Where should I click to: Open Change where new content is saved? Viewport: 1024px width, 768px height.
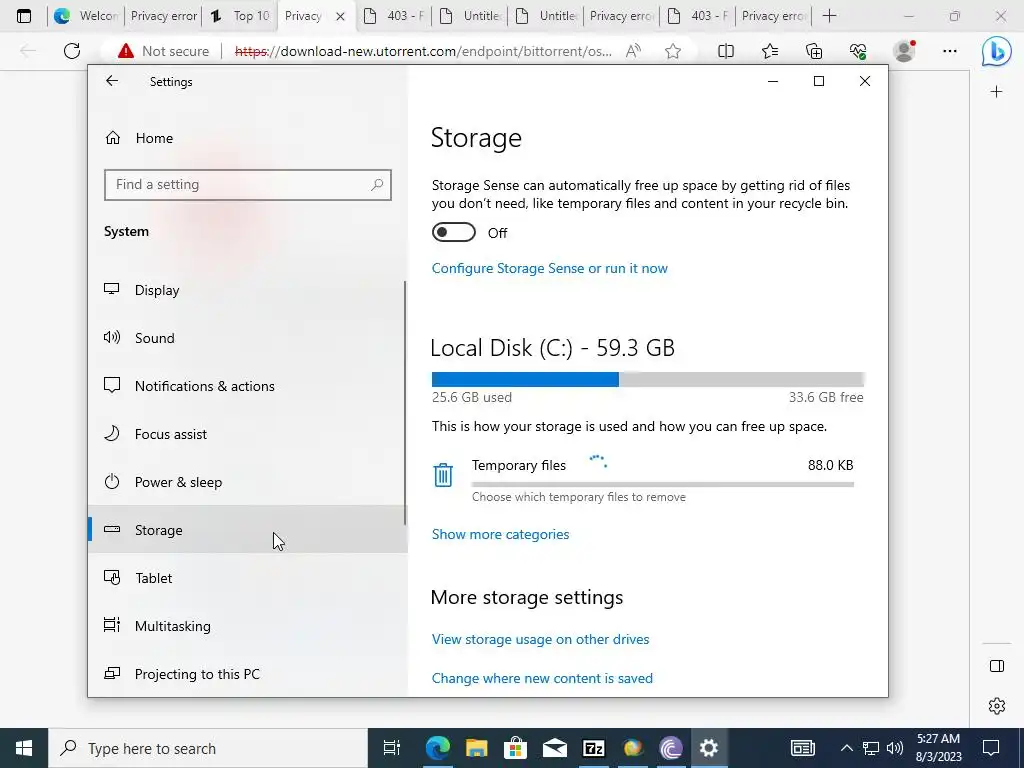[542, 678]
